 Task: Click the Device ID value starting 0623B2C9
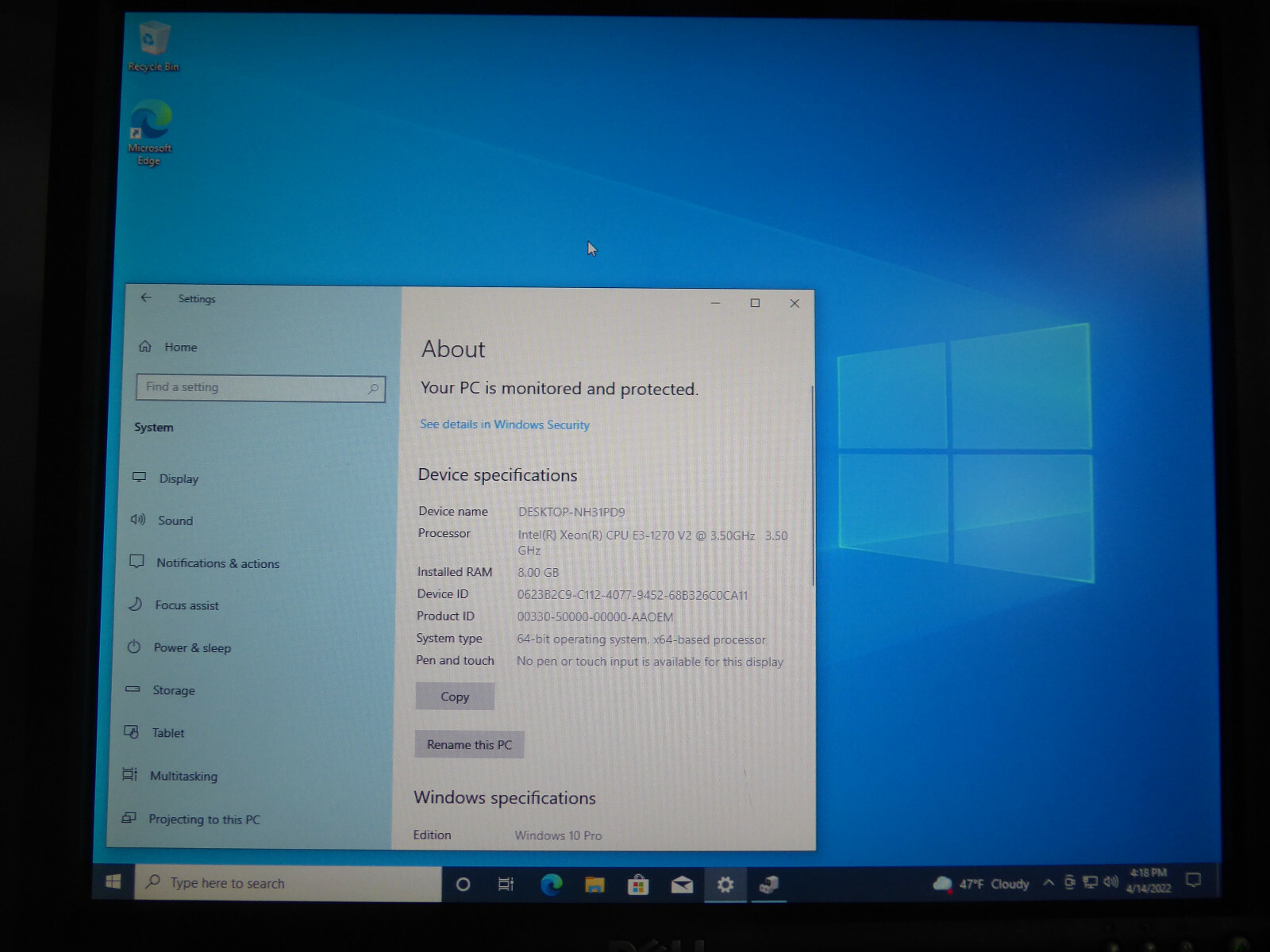point(633,595)
